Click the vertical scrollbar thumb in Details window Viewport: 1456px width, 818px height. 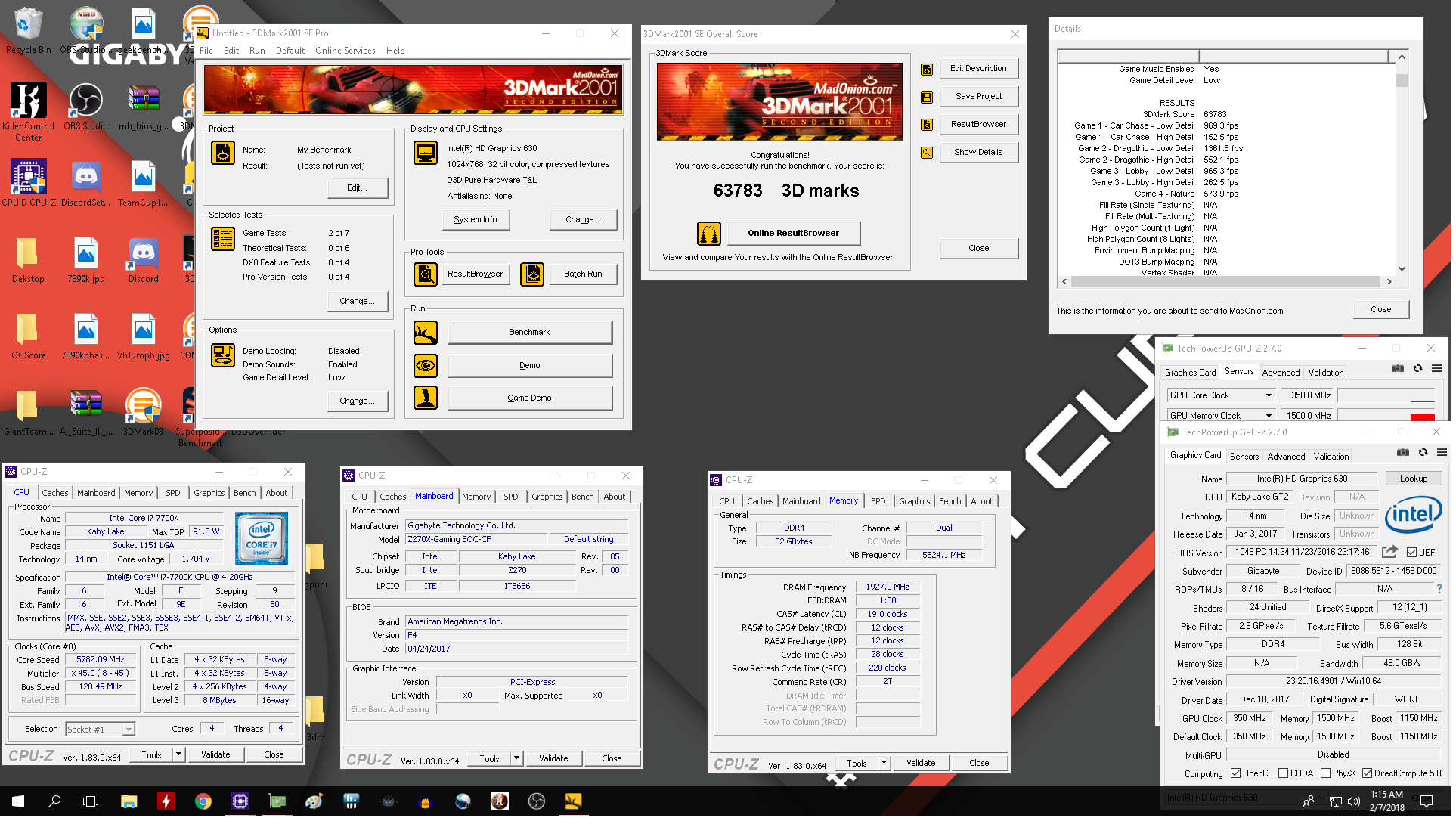[1405, 80]
